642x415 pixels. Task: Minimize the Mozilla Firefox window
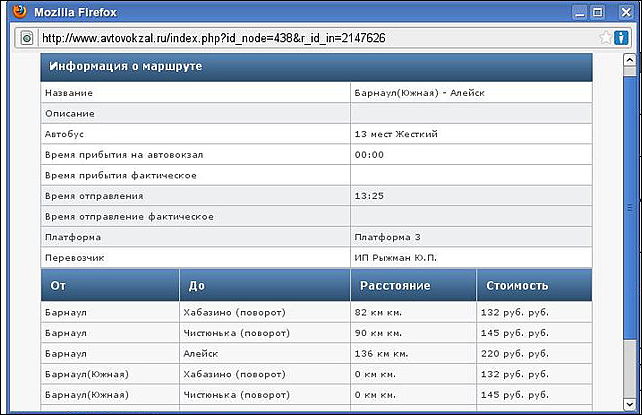(578, 12)
